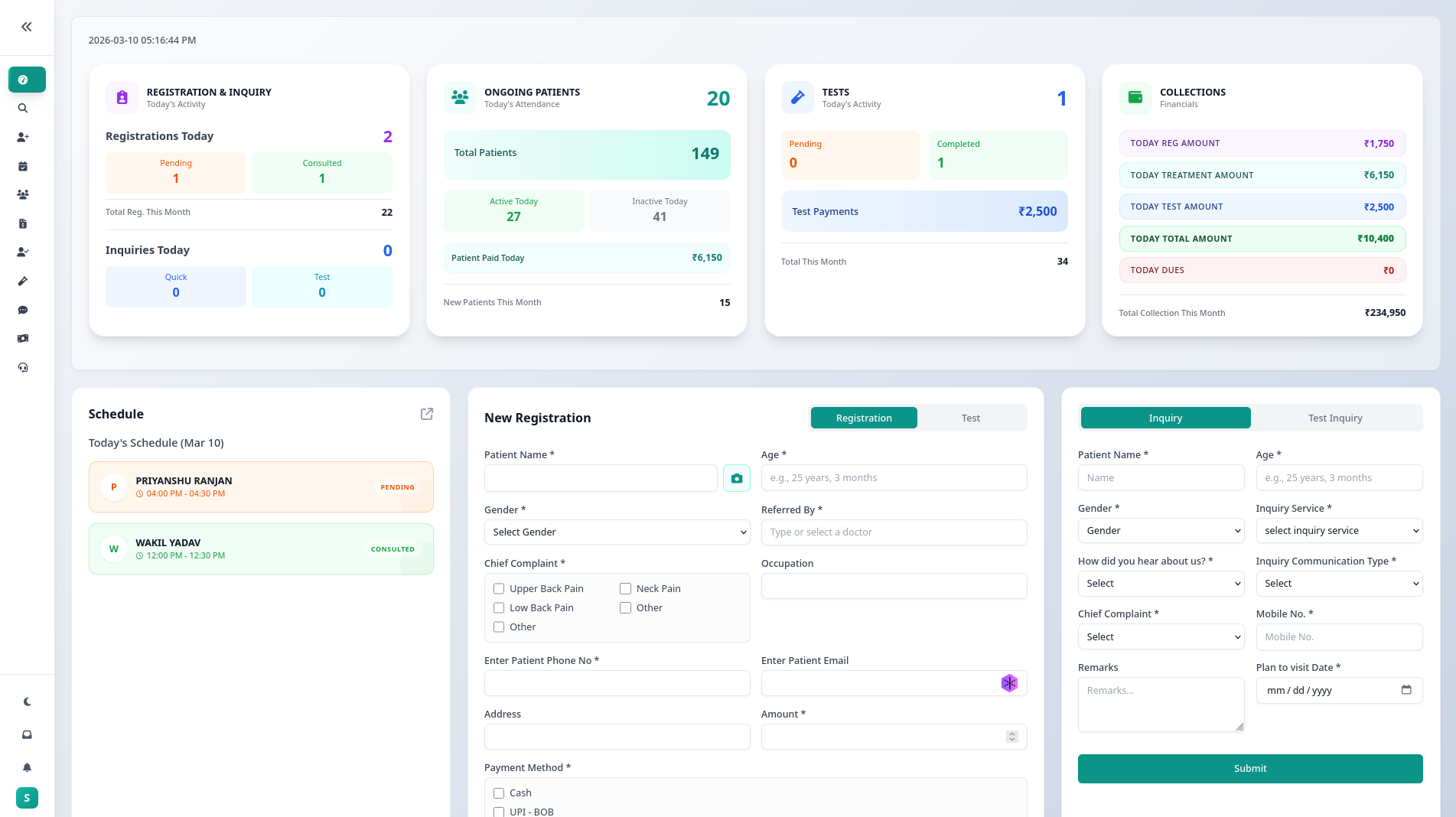
Task: Expand How did you hear about us dropdown
Action: [1161, 584]
